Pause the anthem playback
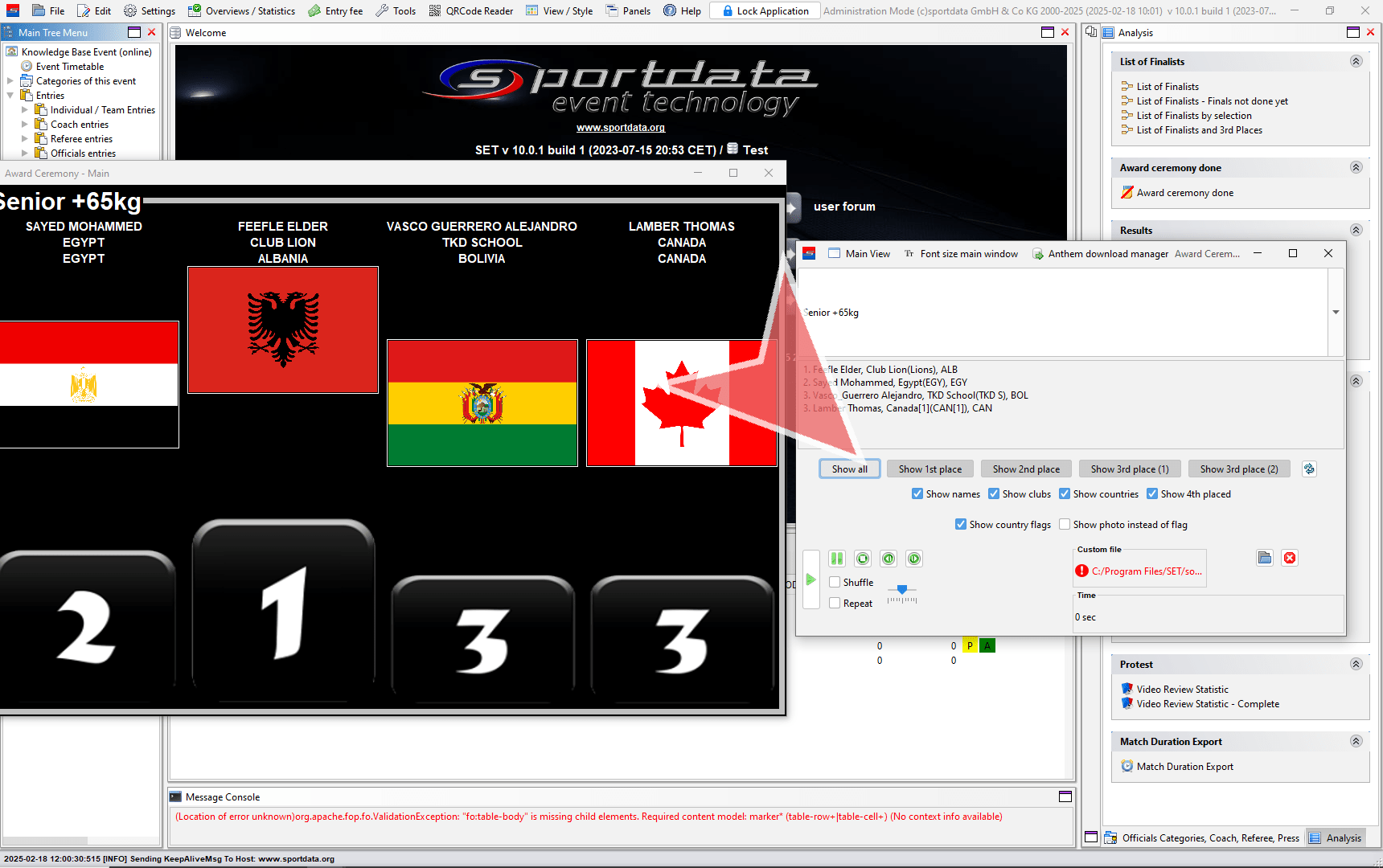Viewport: 1383px width, 868px height. pyautogui.click(x=837, y=559)
